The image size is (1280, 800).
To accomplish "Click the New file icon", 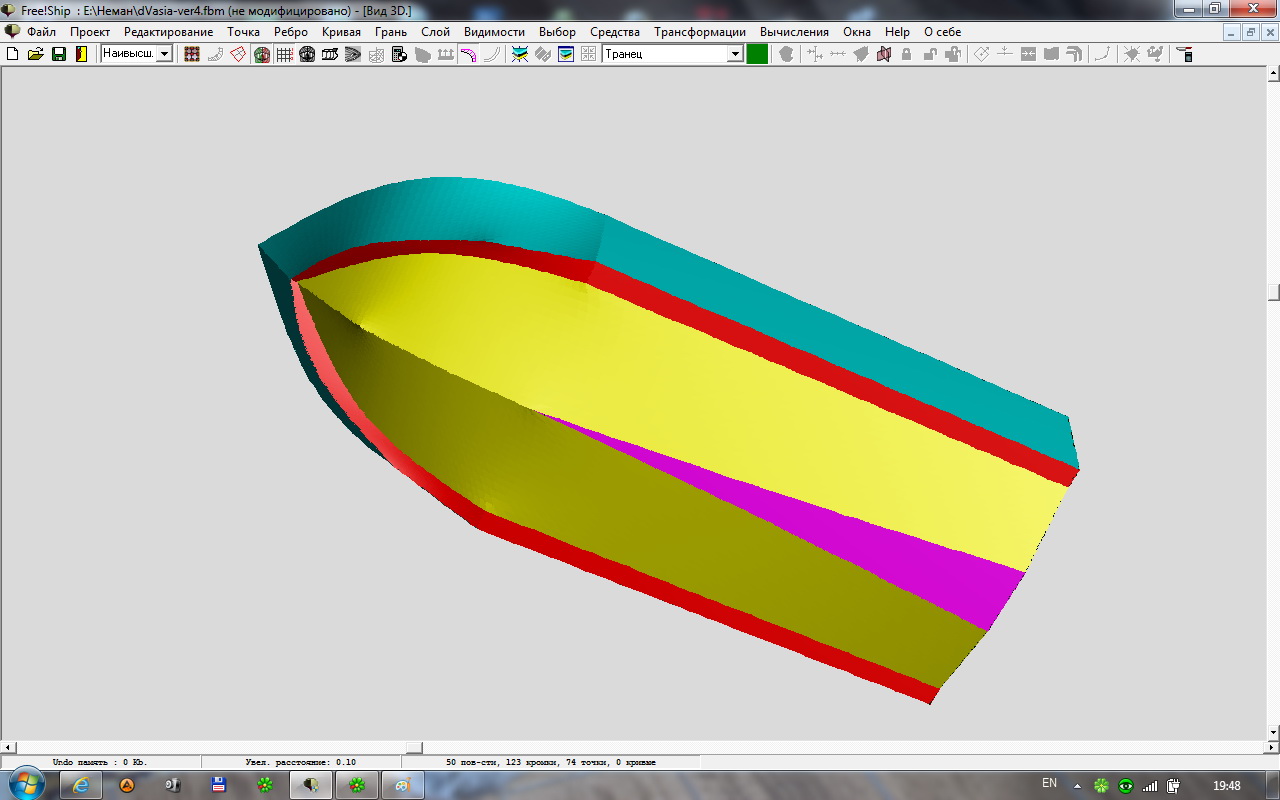I will 13,54.
